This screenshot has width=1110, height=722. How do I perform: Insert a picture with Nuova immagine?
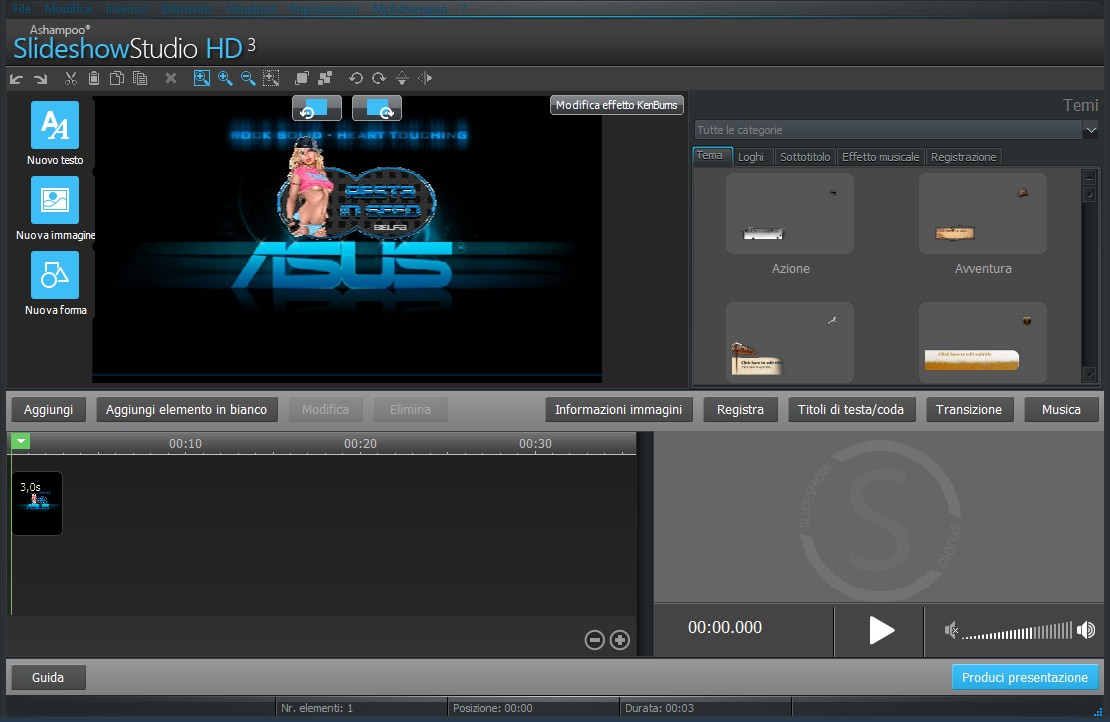pyautogui.click(x=55, y=209)
